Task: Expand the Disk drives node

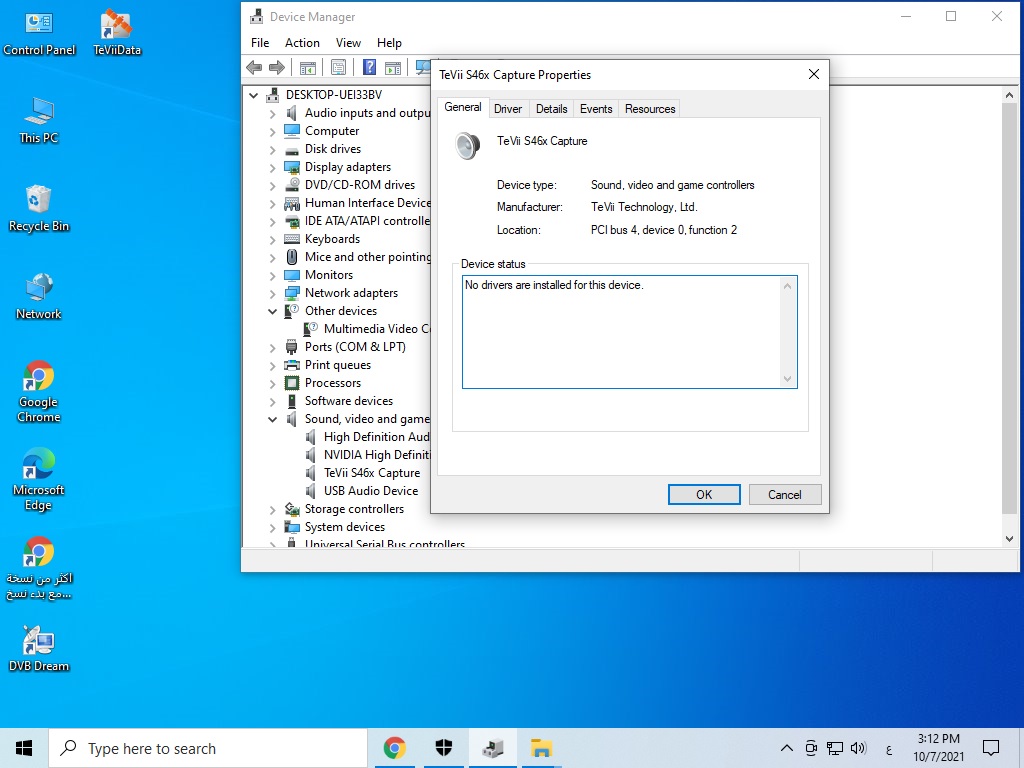Action: click(272, 150)
